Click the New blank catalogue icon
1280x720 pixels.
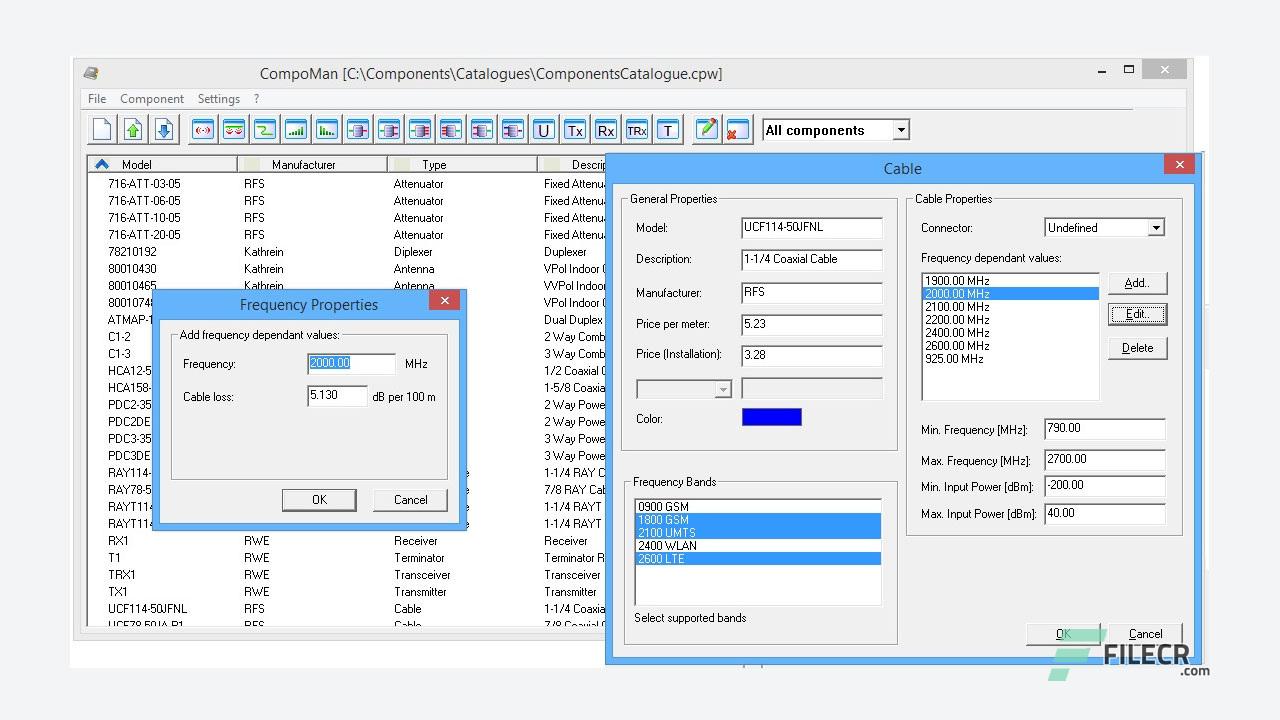pyautogui.click(x=102, y=129)
